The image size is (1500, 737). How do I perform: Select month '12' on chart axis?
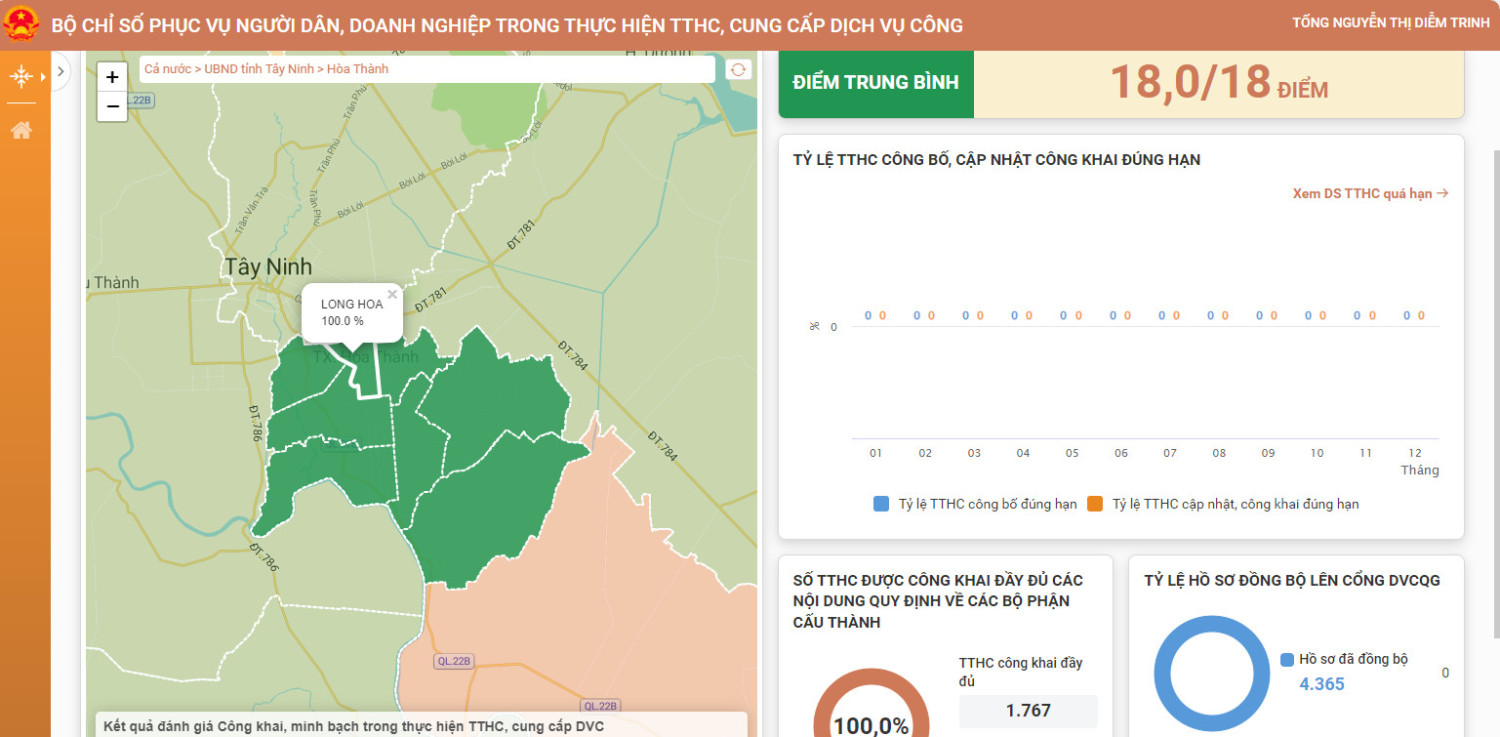coord(1415,453)
